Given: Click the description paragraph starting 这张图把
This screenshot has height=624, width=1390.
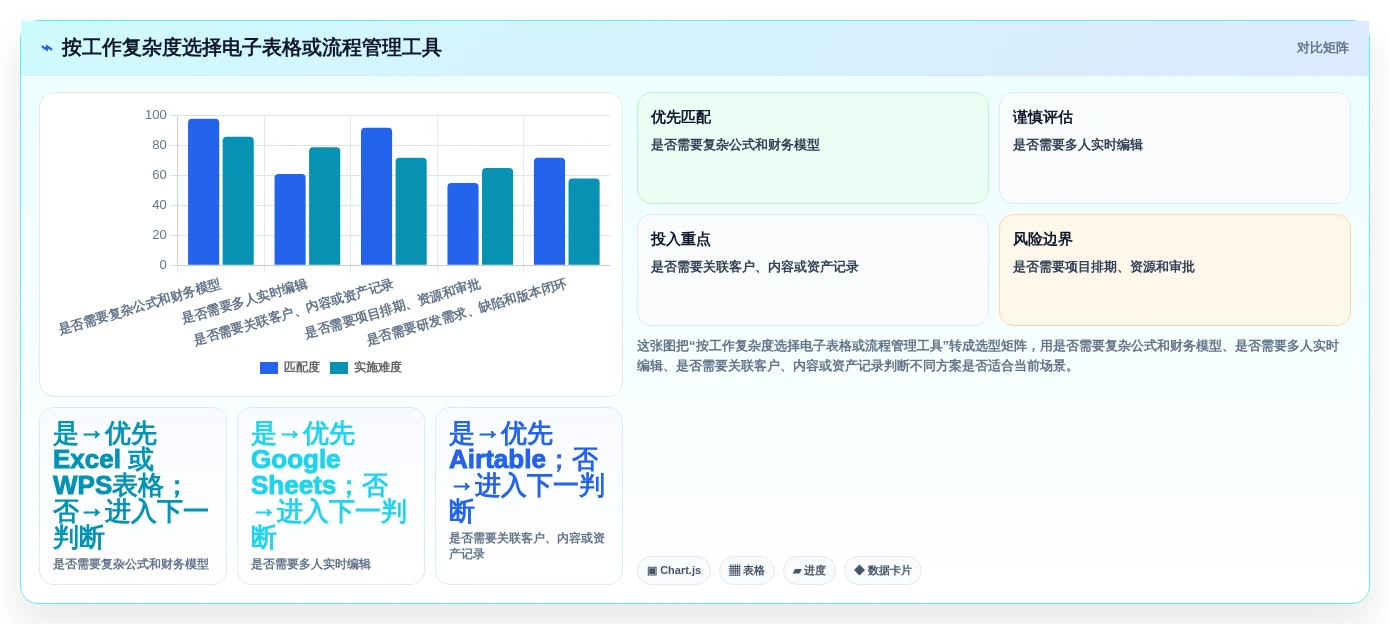Looking at the screenshot, I should (x=988, y=356).
